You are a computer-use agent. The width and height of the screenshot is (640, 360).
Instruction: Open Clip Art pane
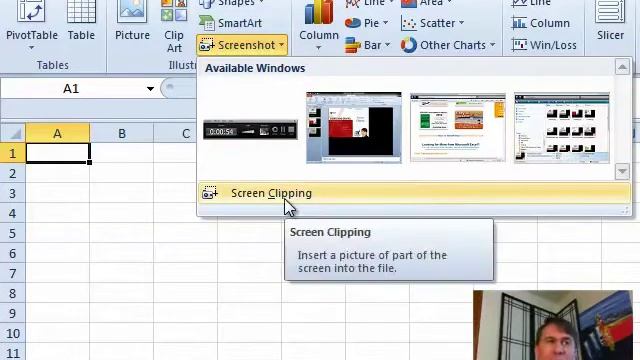pyautogui.click(x=174, y=27)
